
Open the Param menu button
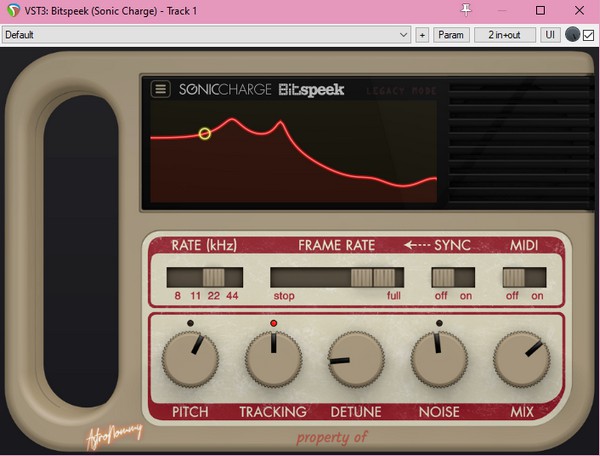451,35
